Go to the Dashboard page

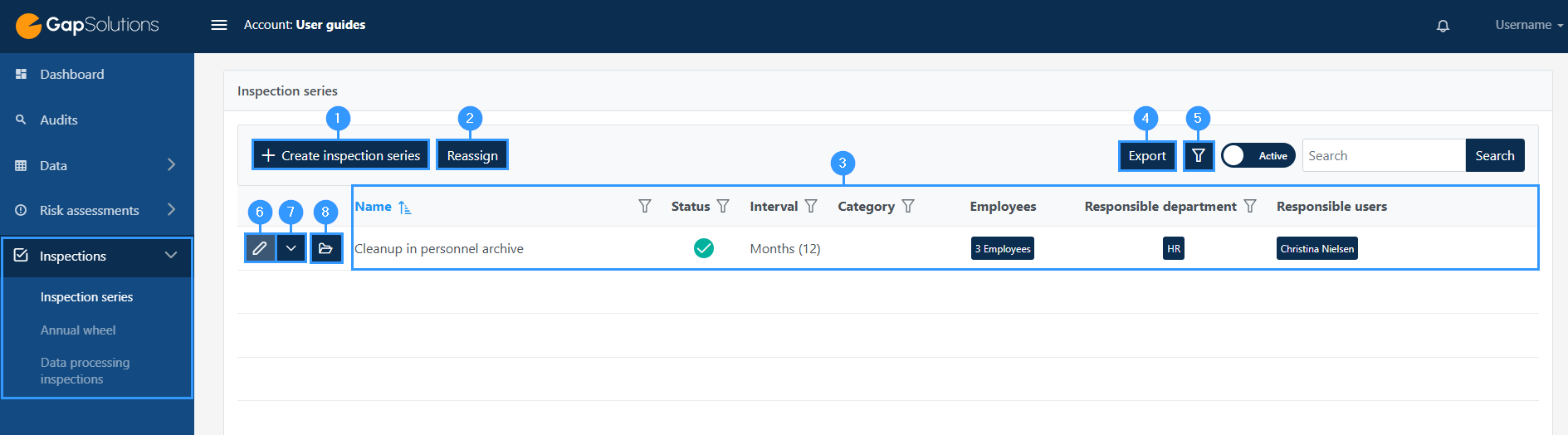(72, 74)
